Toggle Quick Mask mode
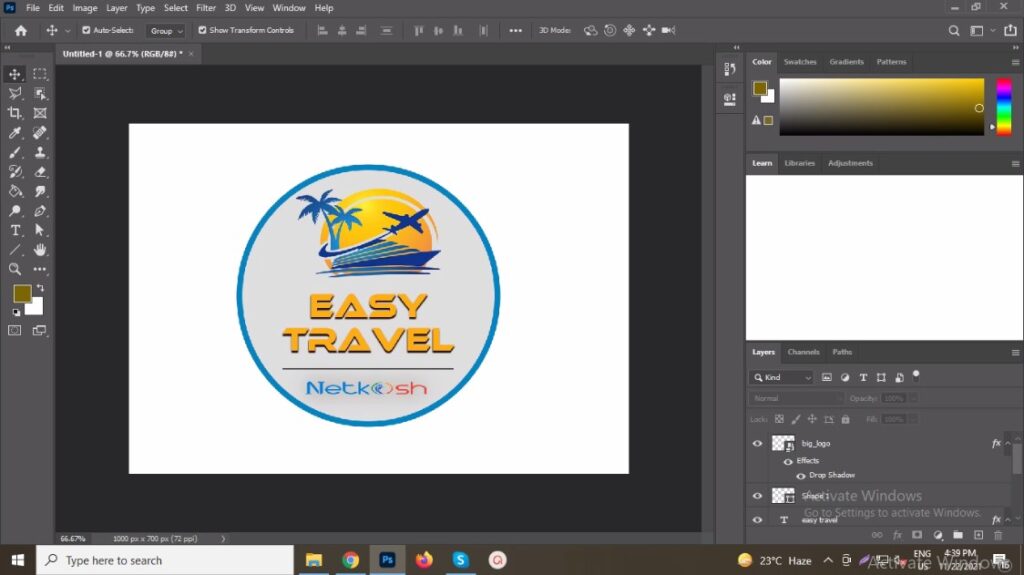The image size is (1024, 575). tap(14, 331)
